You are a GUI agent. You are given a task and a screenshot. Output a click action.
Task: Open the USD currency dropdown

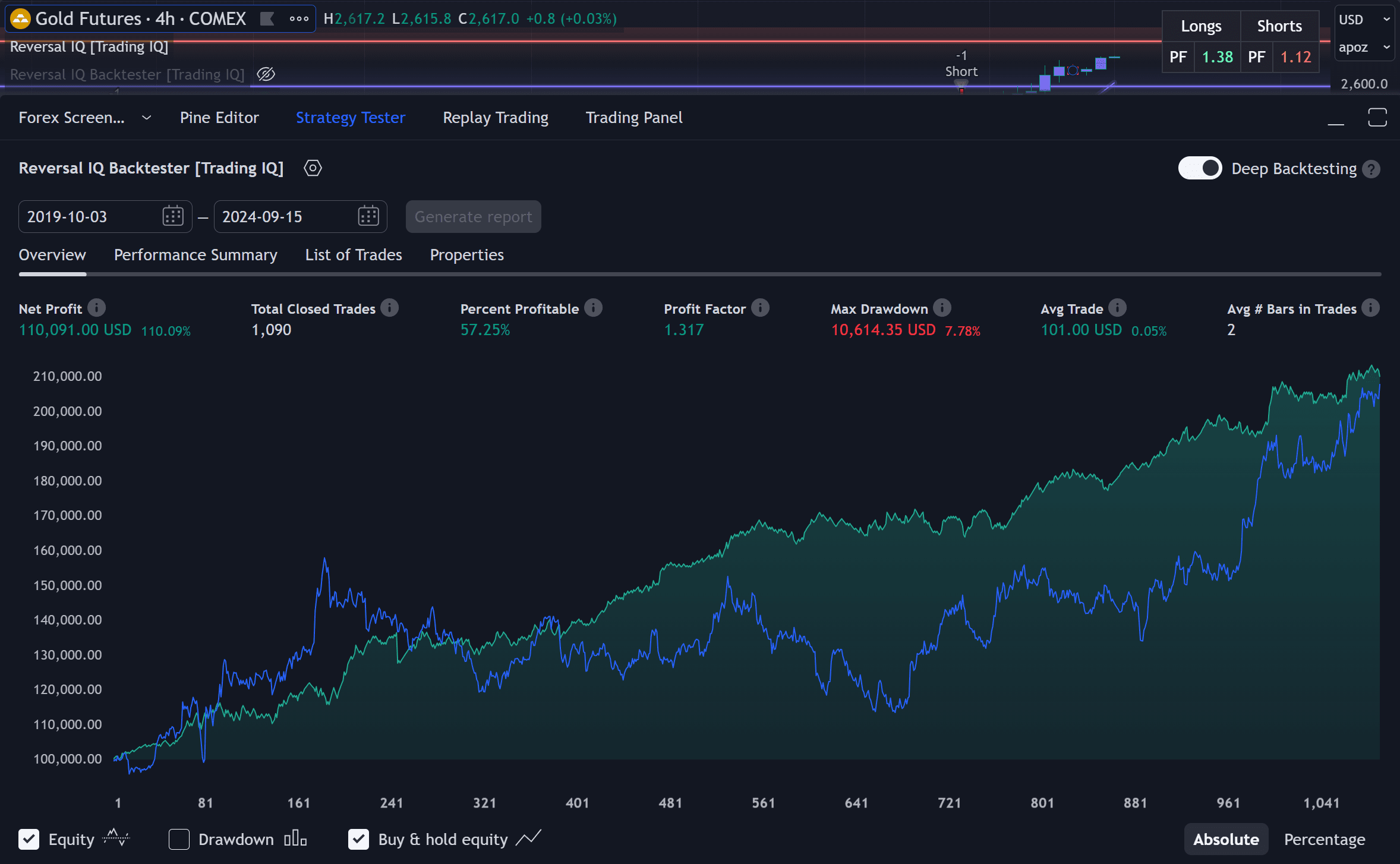(1364, 20)
